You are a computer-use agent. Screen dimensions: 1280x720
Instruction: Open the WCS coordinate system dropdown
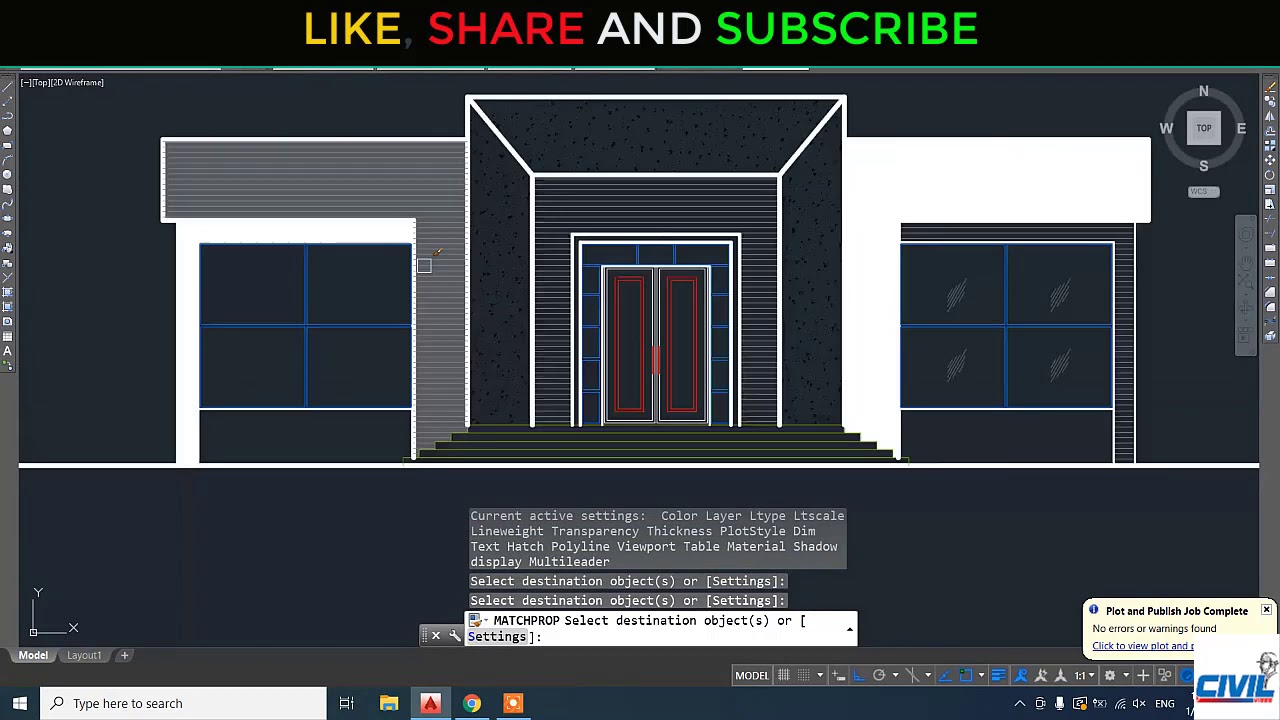point(1203,191)
